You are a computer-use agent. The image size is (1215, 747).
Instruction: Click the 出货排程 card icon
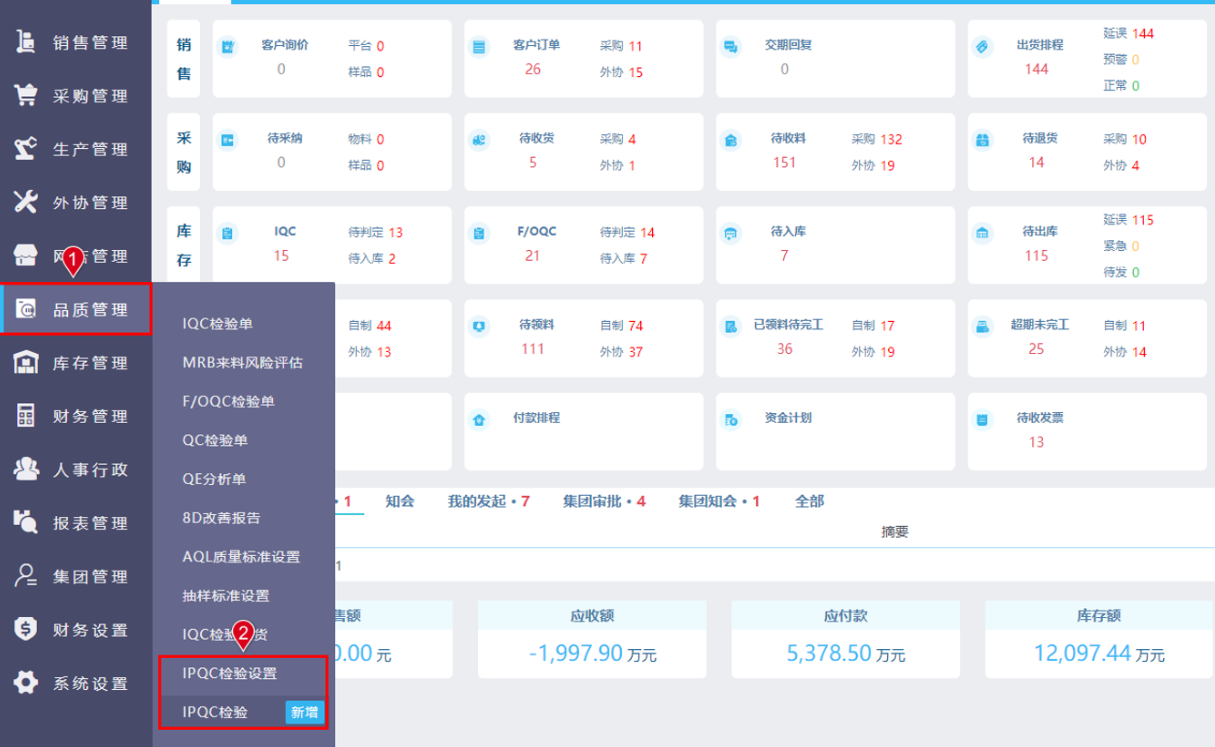(x=982, y=46)
